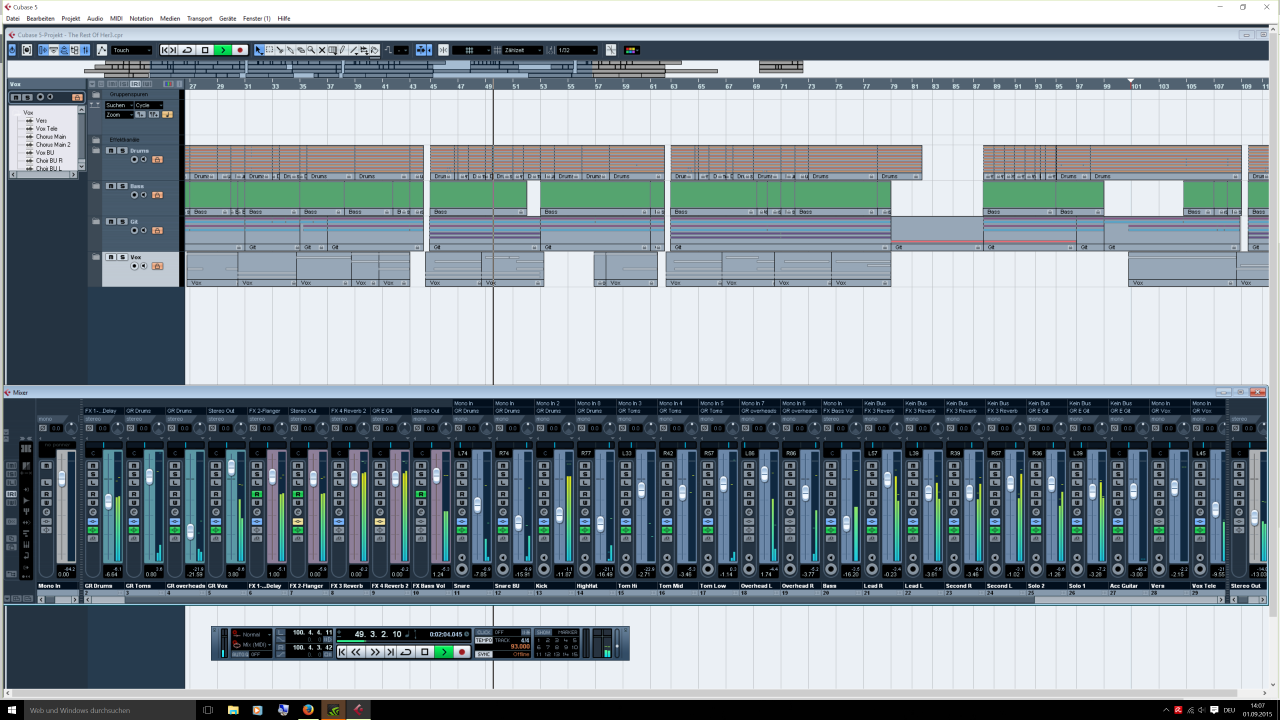Open edit channel settings for GR Drums
The height and width of the screenshot is (720, 1280).
coord(93,512)
